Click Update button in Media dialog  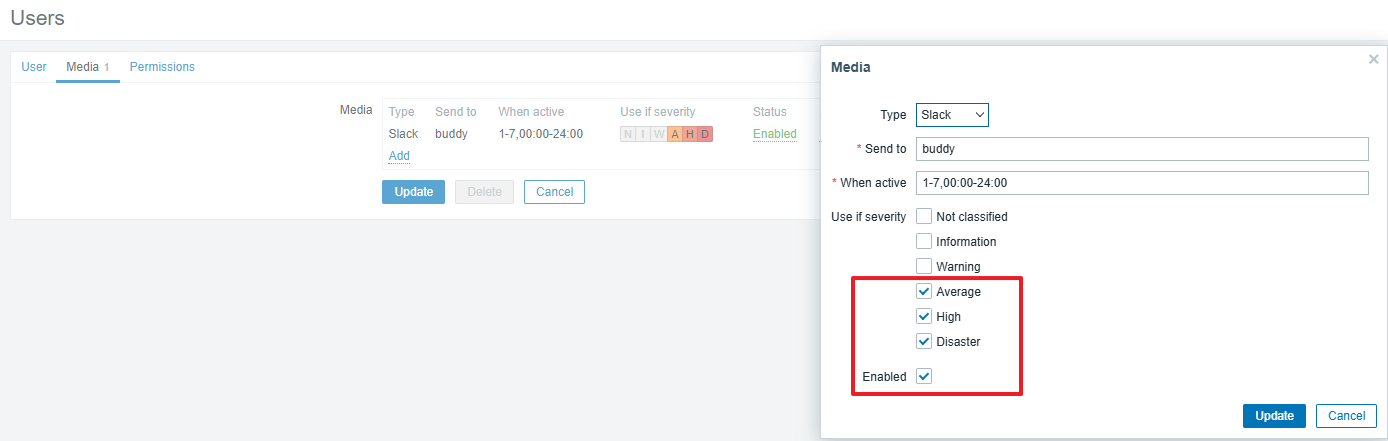coord(1274,416)
